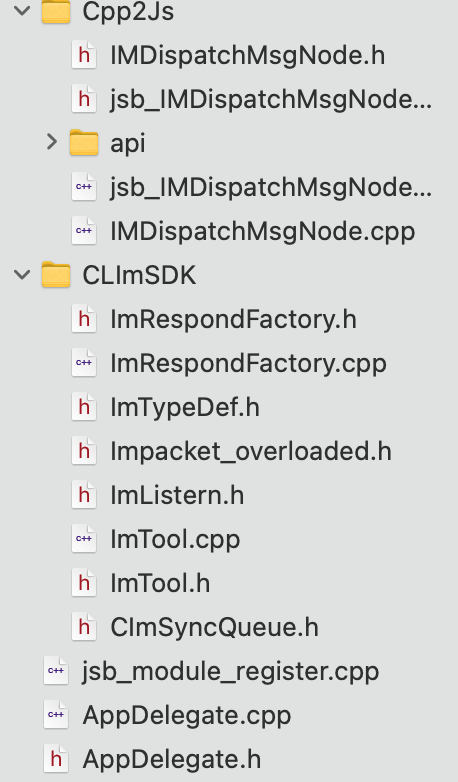This screenshot has height=782, width=458.
Task: Select the truncated jsb_IMDispatchMsgNode header file
Action: click(271, 99)
